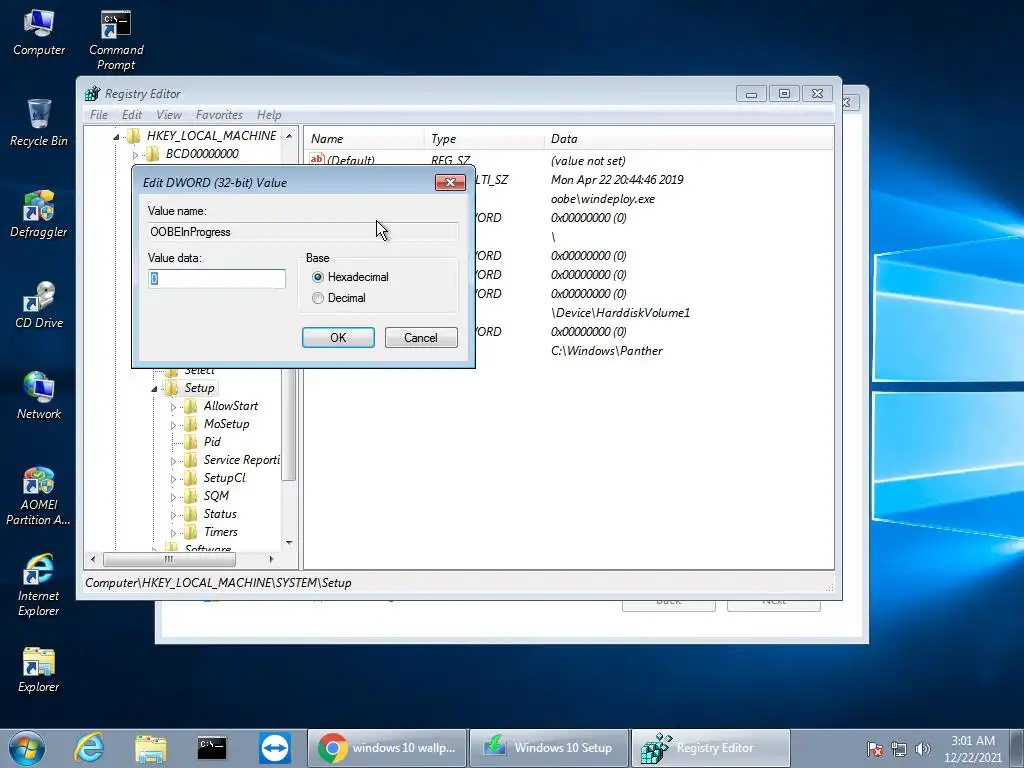Expand the Timers node

click(173, 533)
